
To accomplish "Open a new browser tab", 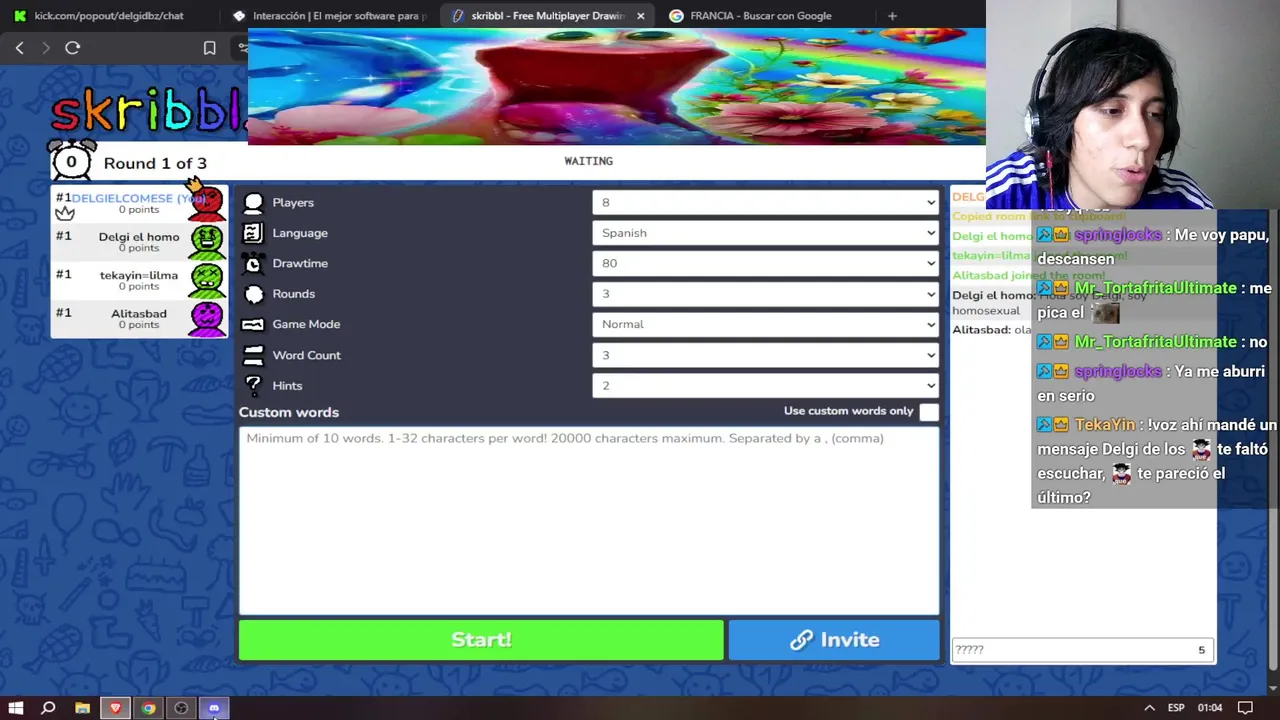I will [892, 16].
